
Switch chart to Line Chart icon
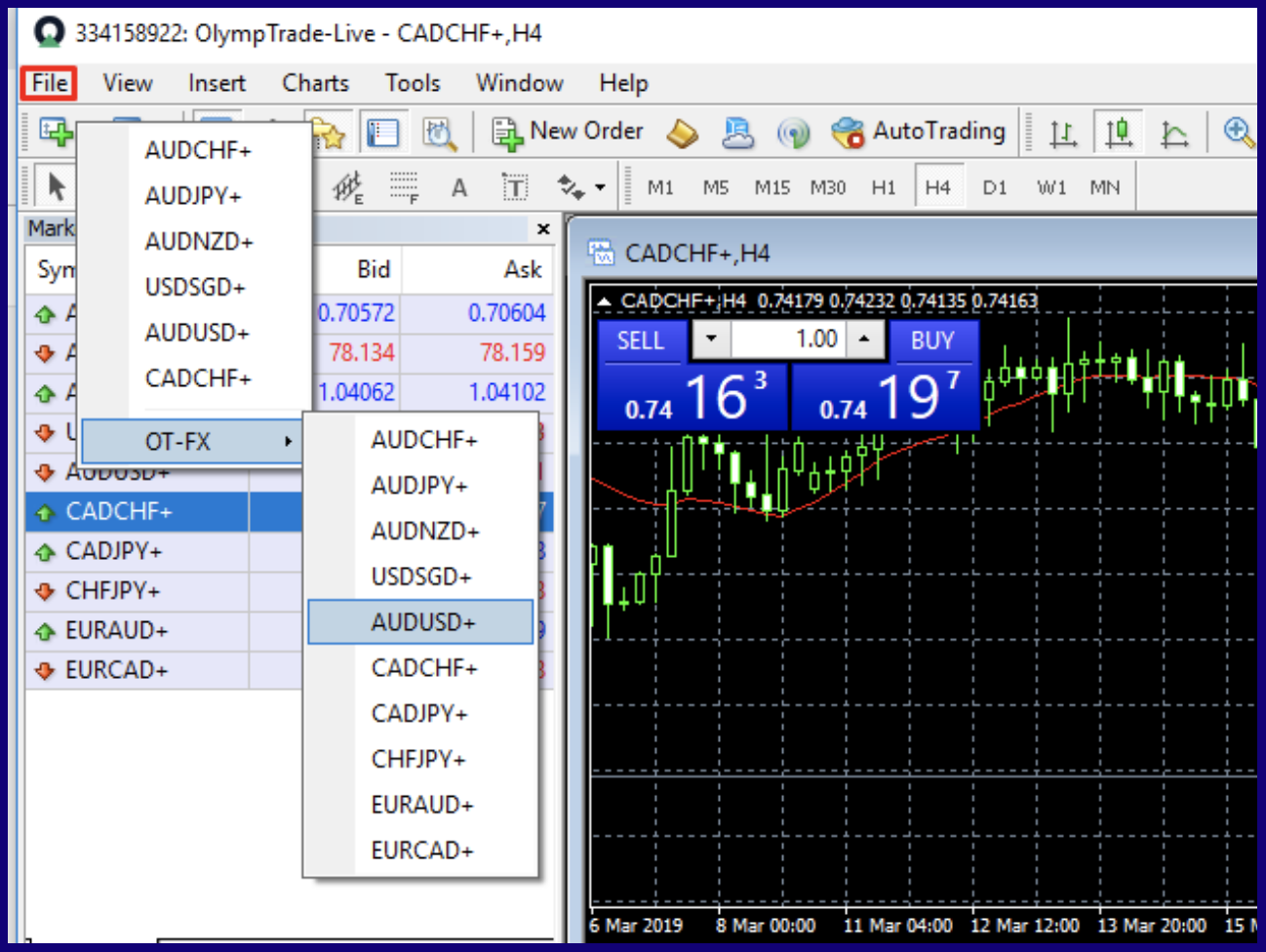(x=1174, y=133)
